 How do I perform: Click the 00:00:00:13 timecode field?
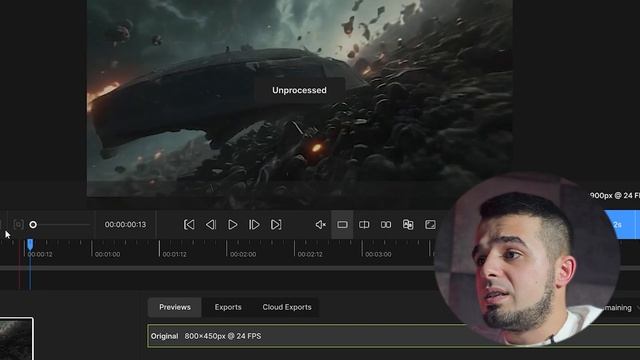point(125,224)
